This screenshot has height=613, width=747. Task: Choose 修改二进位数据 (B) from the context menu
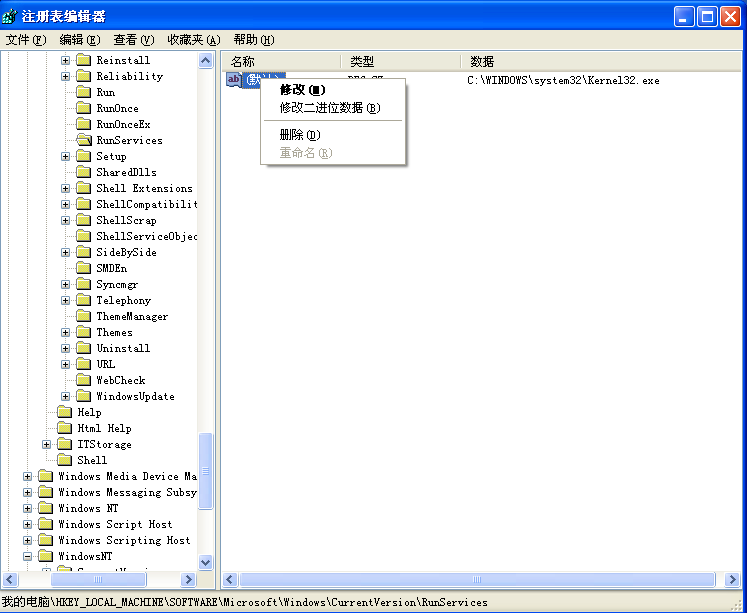point(333,108)
